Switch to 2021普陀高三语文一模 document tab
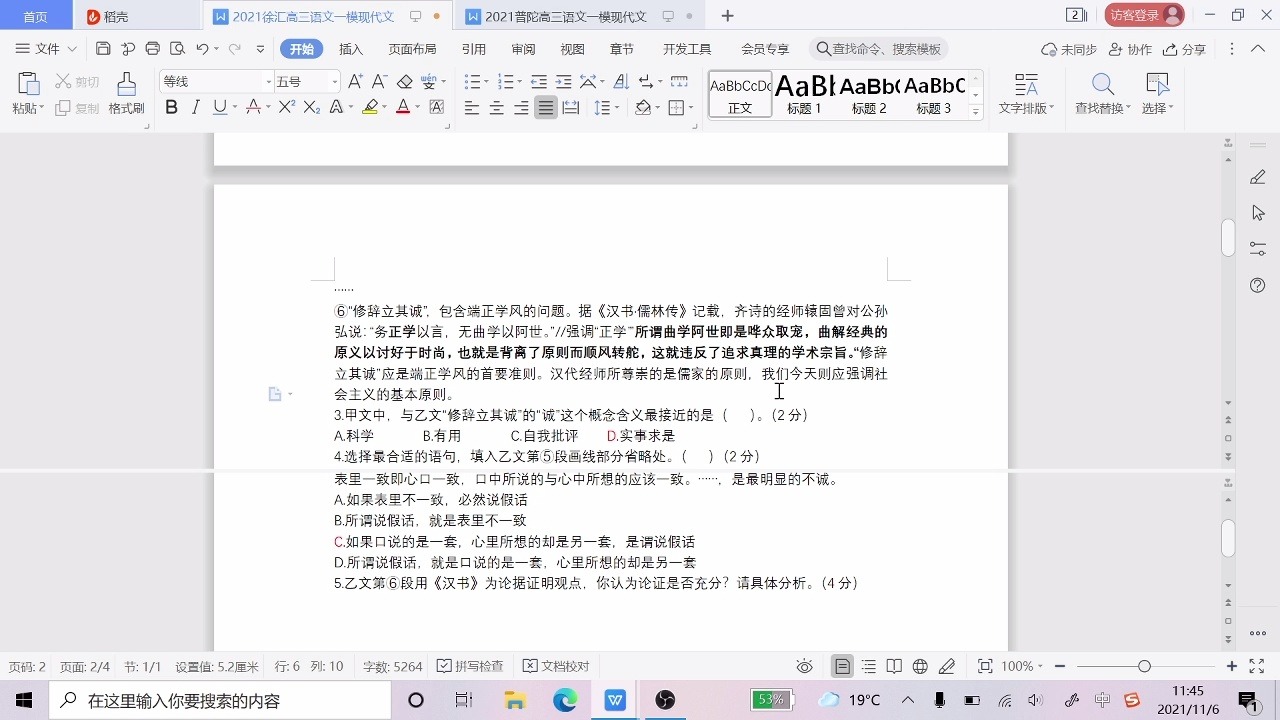Image resolution: width=1280 pixels, height=720 pixels. (578, 16)
